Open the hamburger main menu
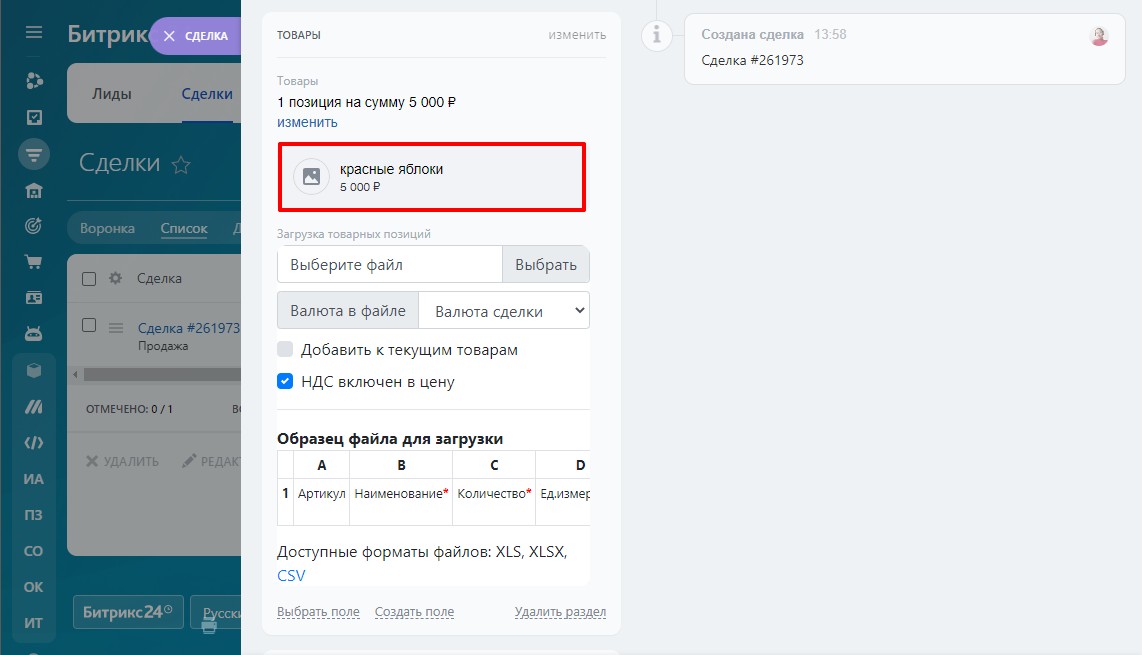The height and width of the screenshot is (655, 1142). 34,32
